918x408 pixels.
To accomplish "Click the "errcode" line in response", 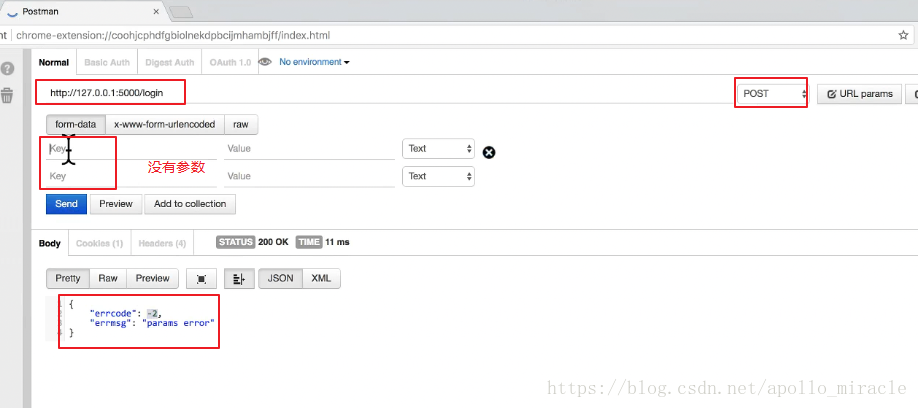I will tap(126, 314).
